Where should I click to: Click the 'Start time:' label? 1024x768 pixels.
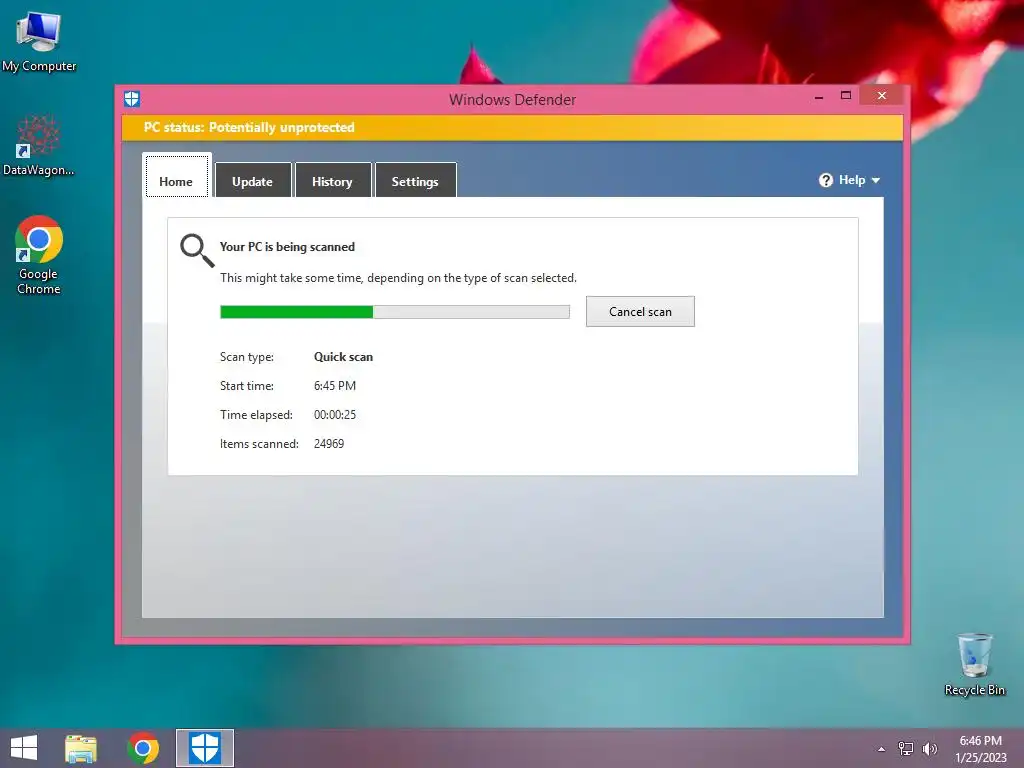pos(247,385)
